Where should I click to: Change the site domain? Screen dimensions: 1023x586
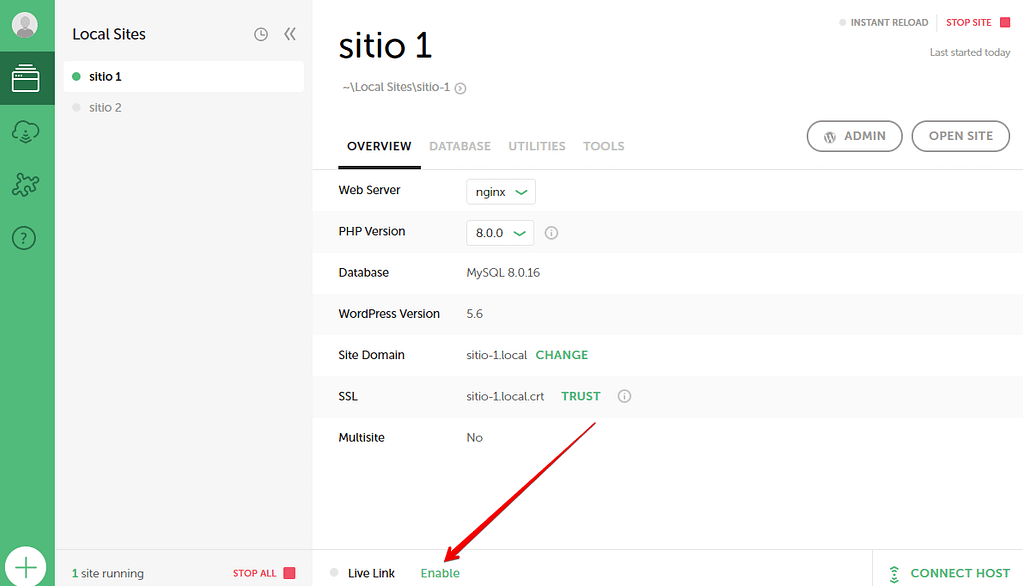[562, 355]
